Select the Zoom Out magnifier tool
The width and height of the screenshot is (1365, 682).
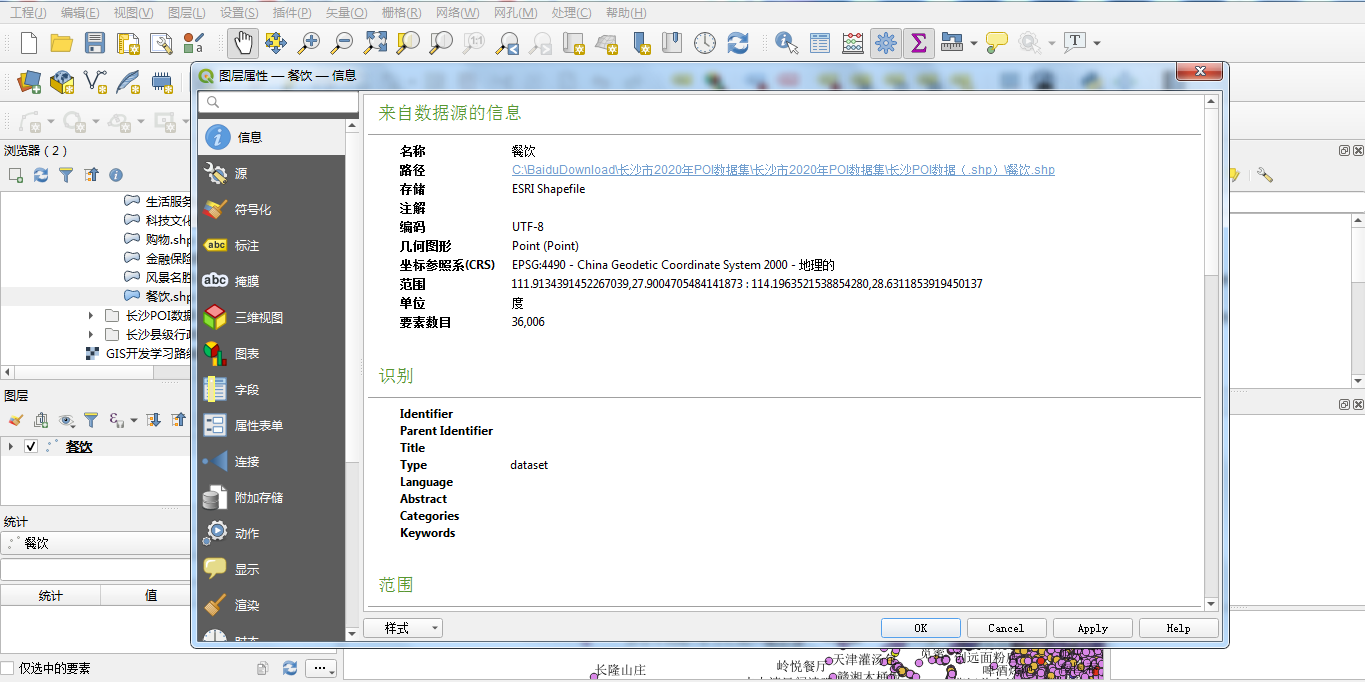coord(342,43)
